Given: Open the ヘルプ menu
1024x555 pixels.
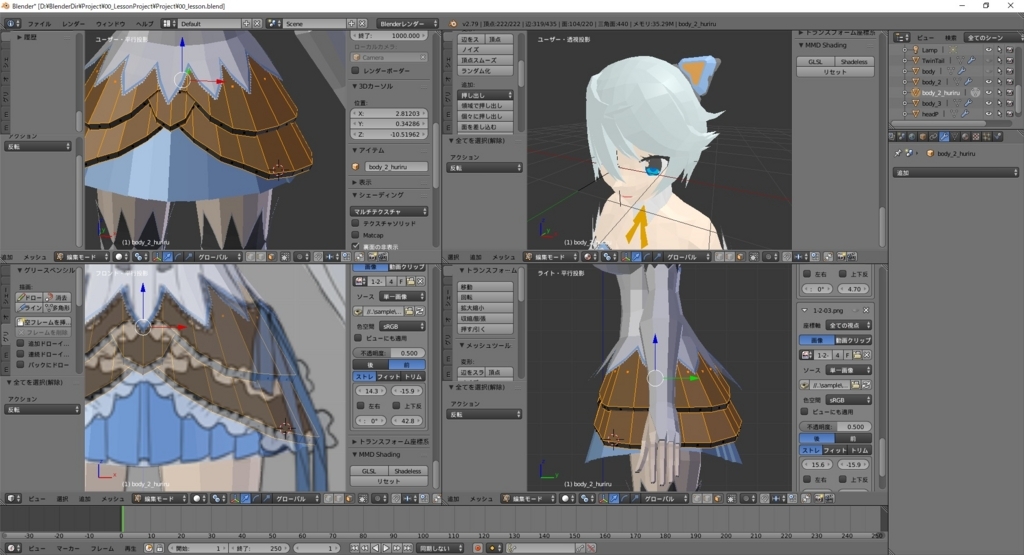Looking at the screenshot, I should click(144, 24).
